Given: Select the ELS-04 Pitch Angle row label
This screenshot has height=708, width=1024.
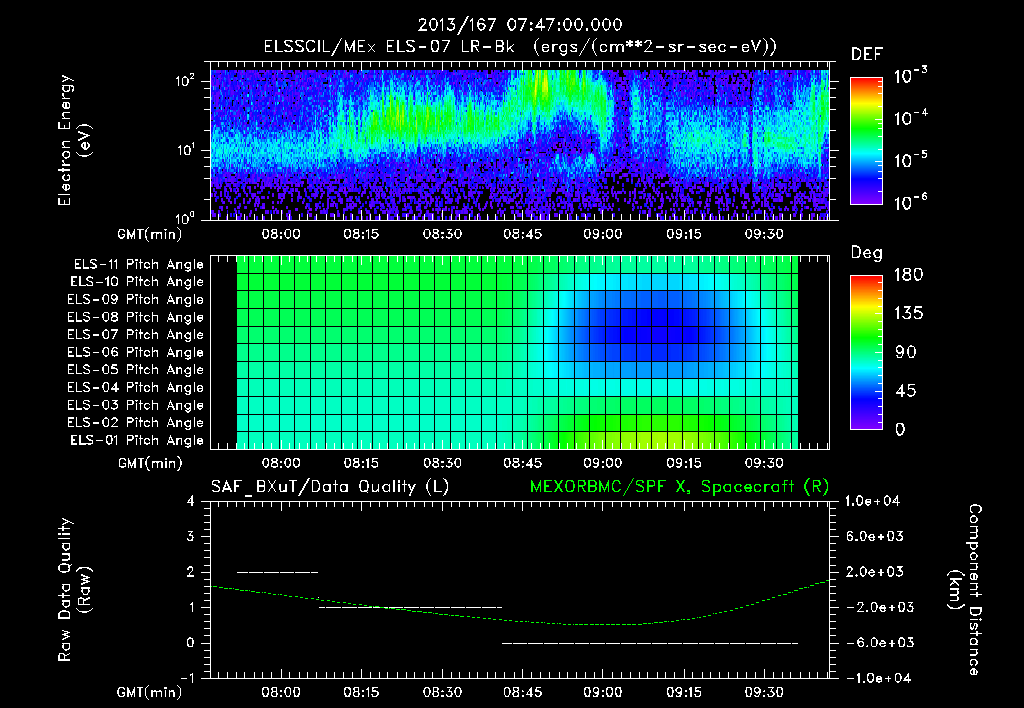Looking at the screenshot, I should click(x=136, y=387).
